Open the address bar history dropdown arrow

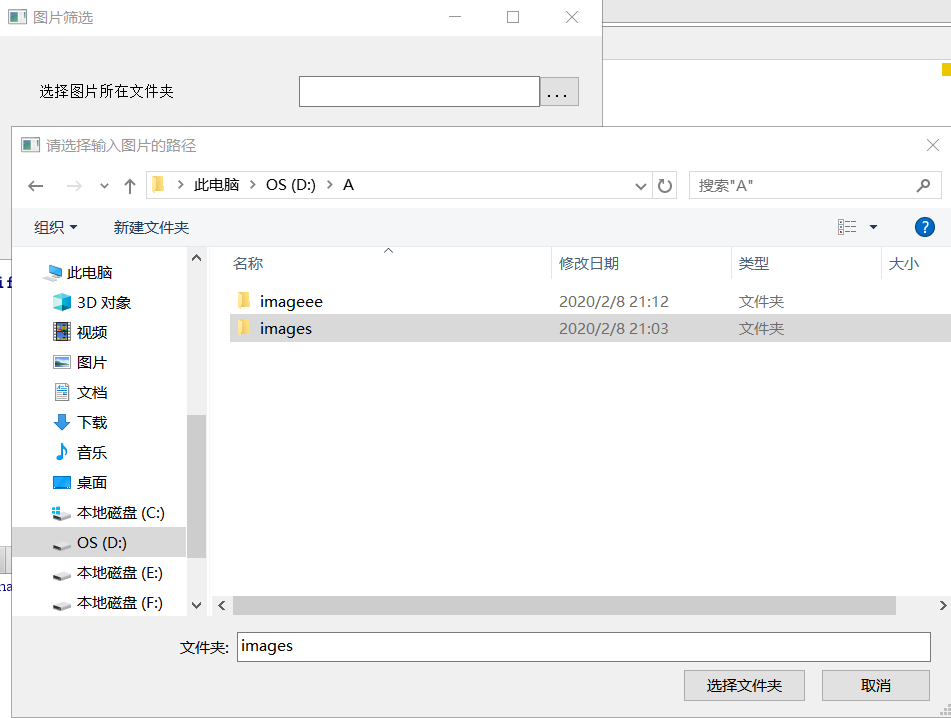pos(640,185)
